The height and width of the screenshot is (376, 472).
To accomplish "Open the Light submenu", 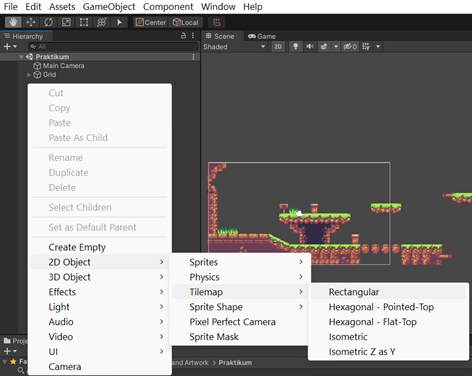I will coord(99,307).
